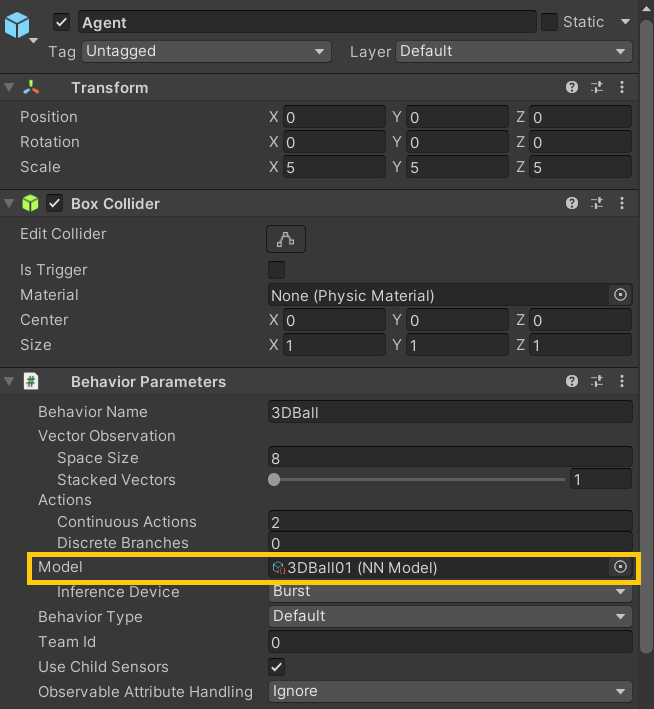This screenshot has width=654, height=709.
Task: Click the Edit Collider button
Action: click(x=286, y=239)
